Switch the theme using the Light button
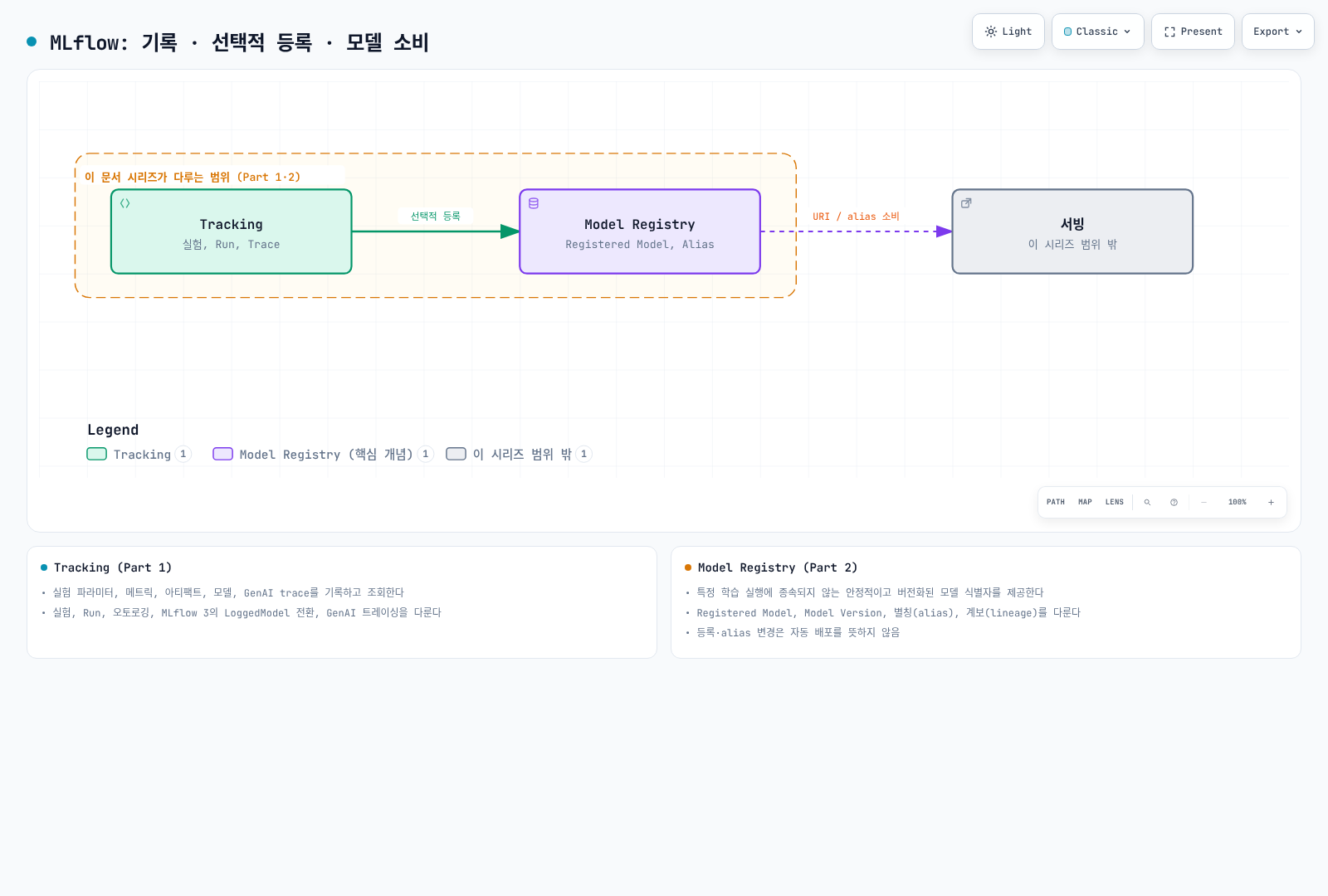Image resolution: width=1328 pixels, height=896 pixels. [x=1008, y=32]
